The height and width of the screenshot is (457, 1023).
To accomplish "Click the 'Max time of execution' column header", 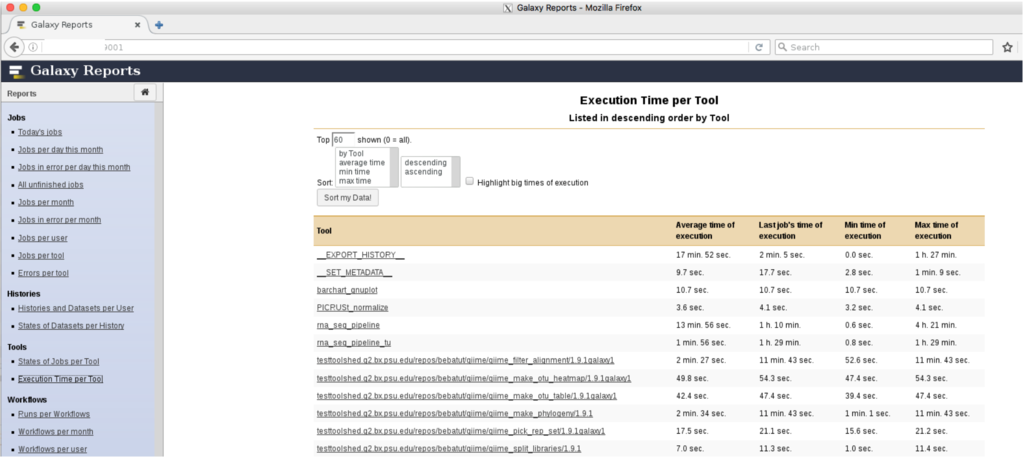I will (936, 230).
